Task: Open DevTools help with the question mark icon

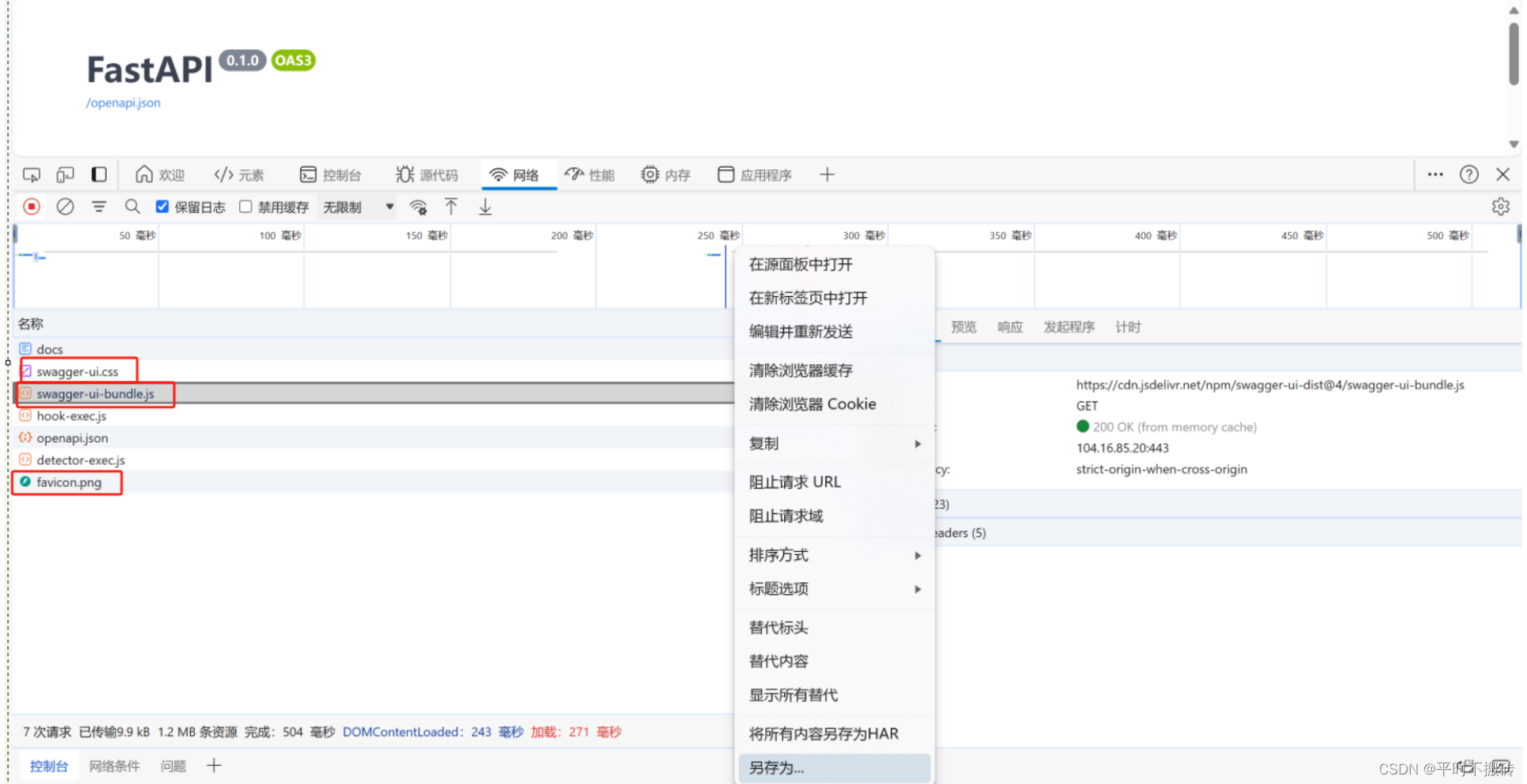Action: [x=1469, y=174]
